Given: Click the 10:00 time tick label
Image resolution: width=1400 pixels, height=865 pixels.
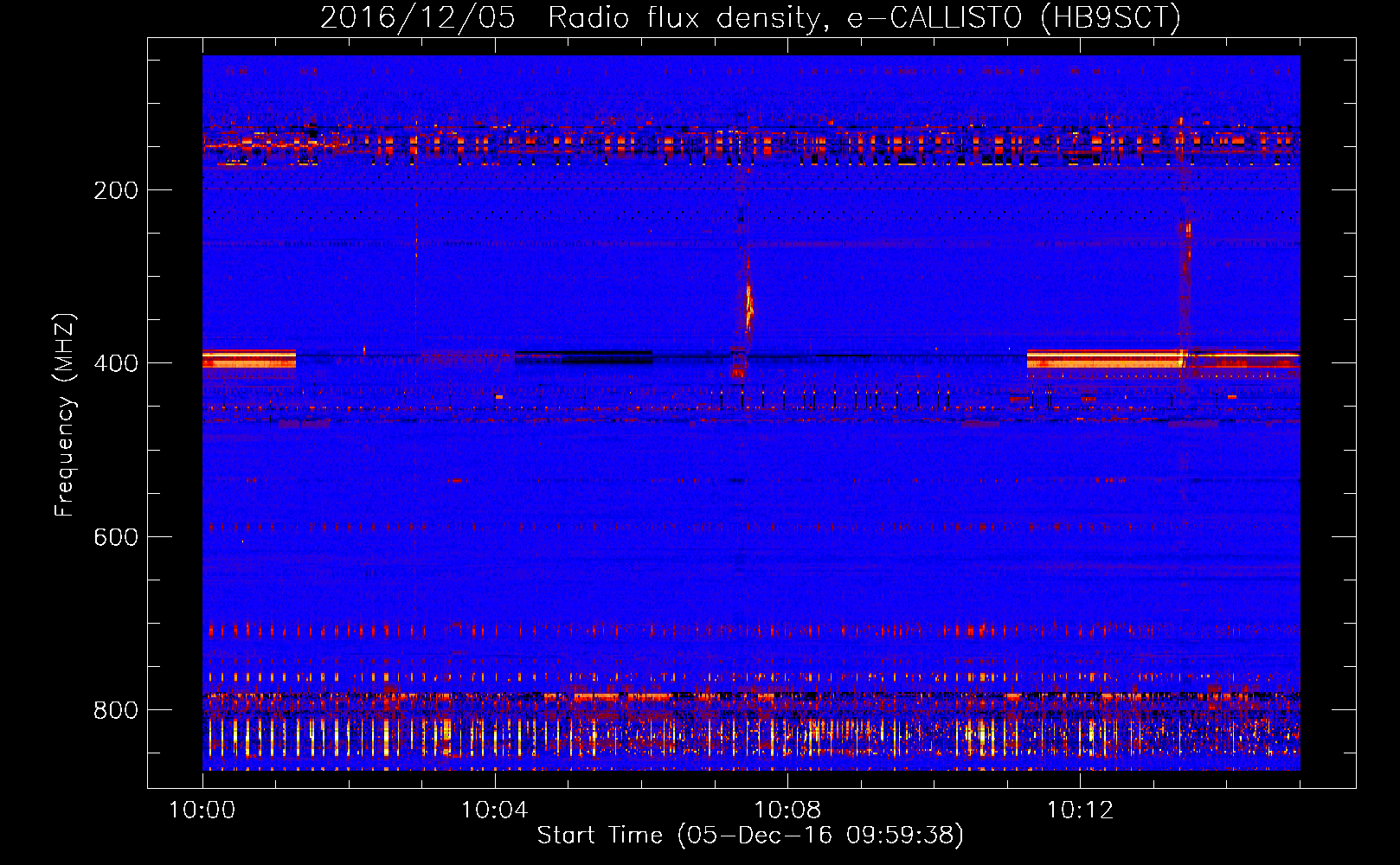Looking at the screenshot, I should coord(202,811).
